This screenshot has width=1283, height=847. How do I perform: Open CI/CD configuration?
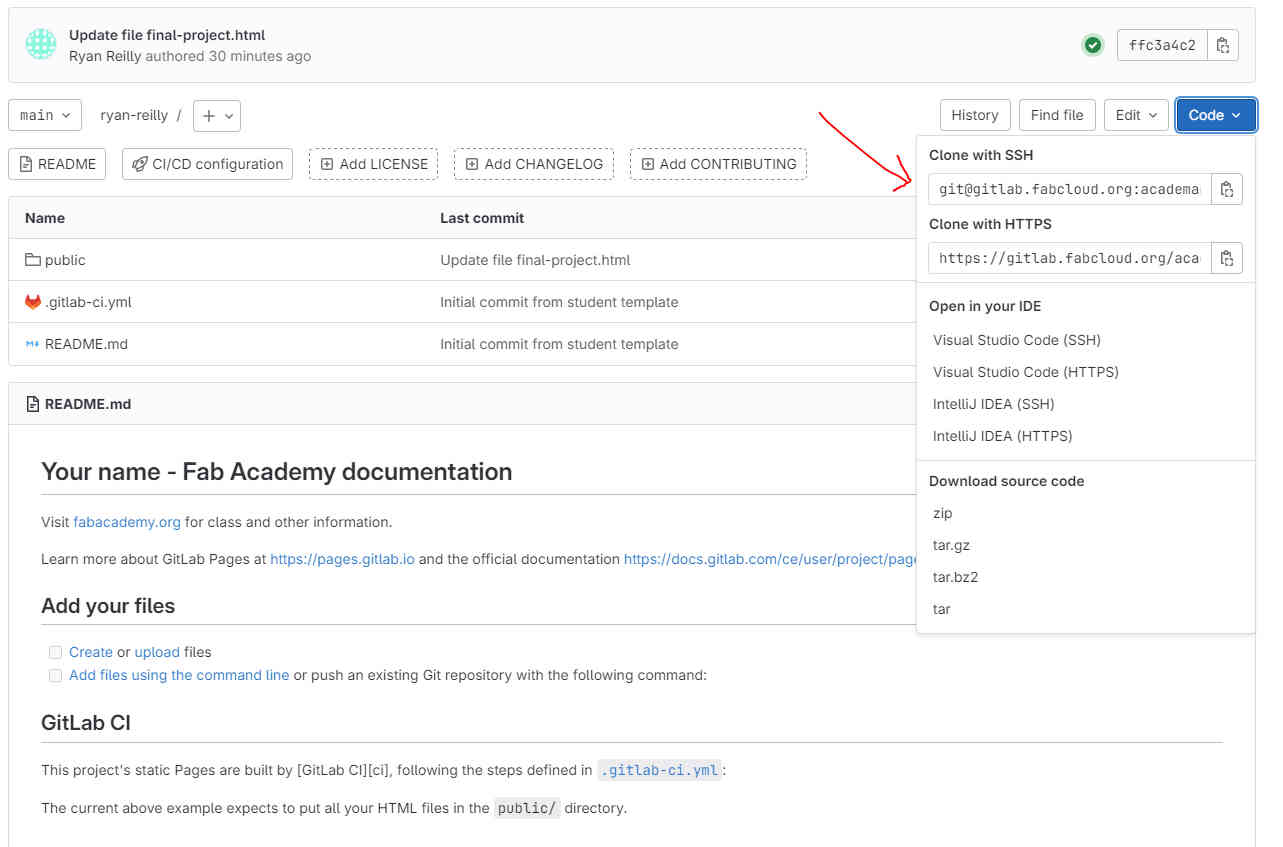[x=207, y=164]
